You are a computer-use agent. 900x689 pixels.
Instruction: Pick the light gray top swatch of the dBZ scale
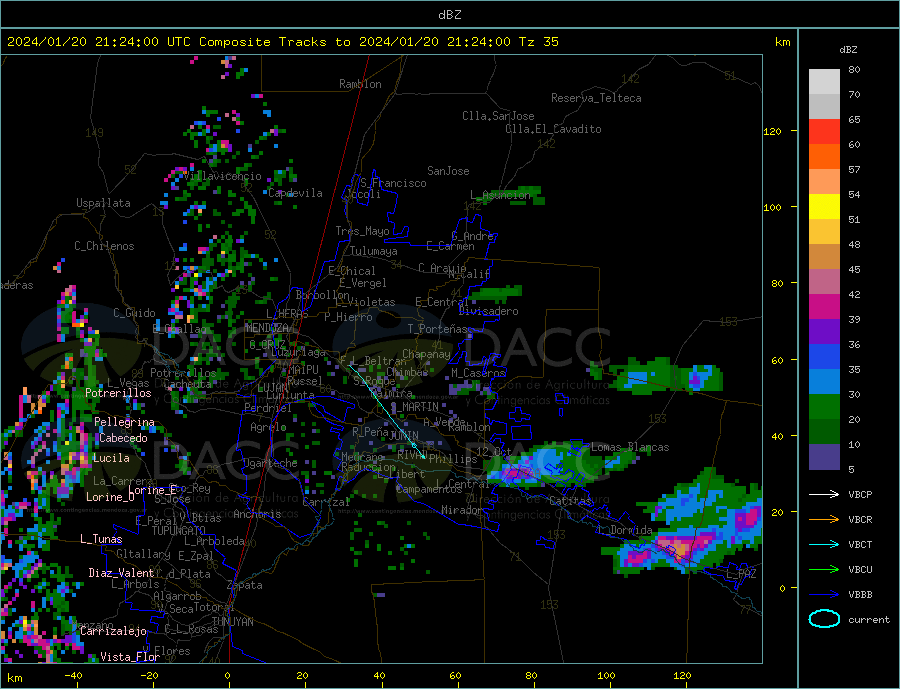coord(824,82)
